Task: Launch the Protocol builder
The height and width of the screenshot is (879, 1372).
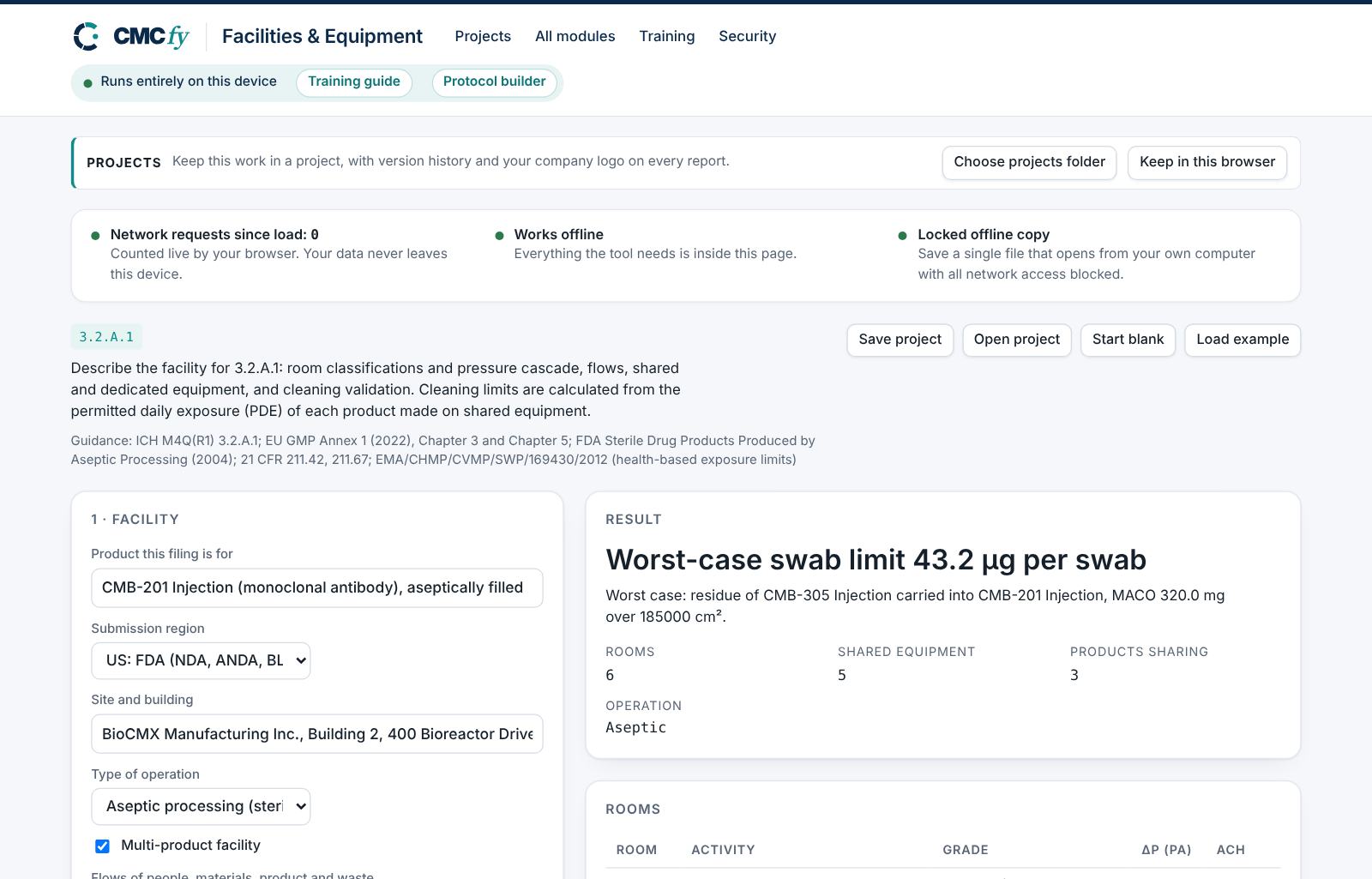Action: click(495, 82)
